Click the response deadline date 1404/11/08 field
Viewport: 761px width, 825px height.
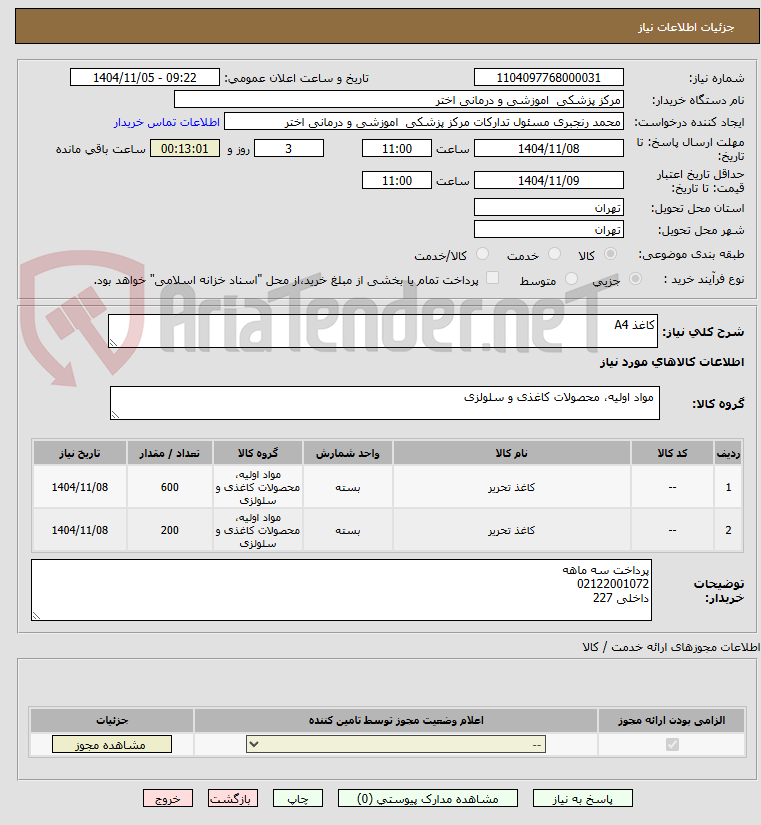[x=548, y=148]
